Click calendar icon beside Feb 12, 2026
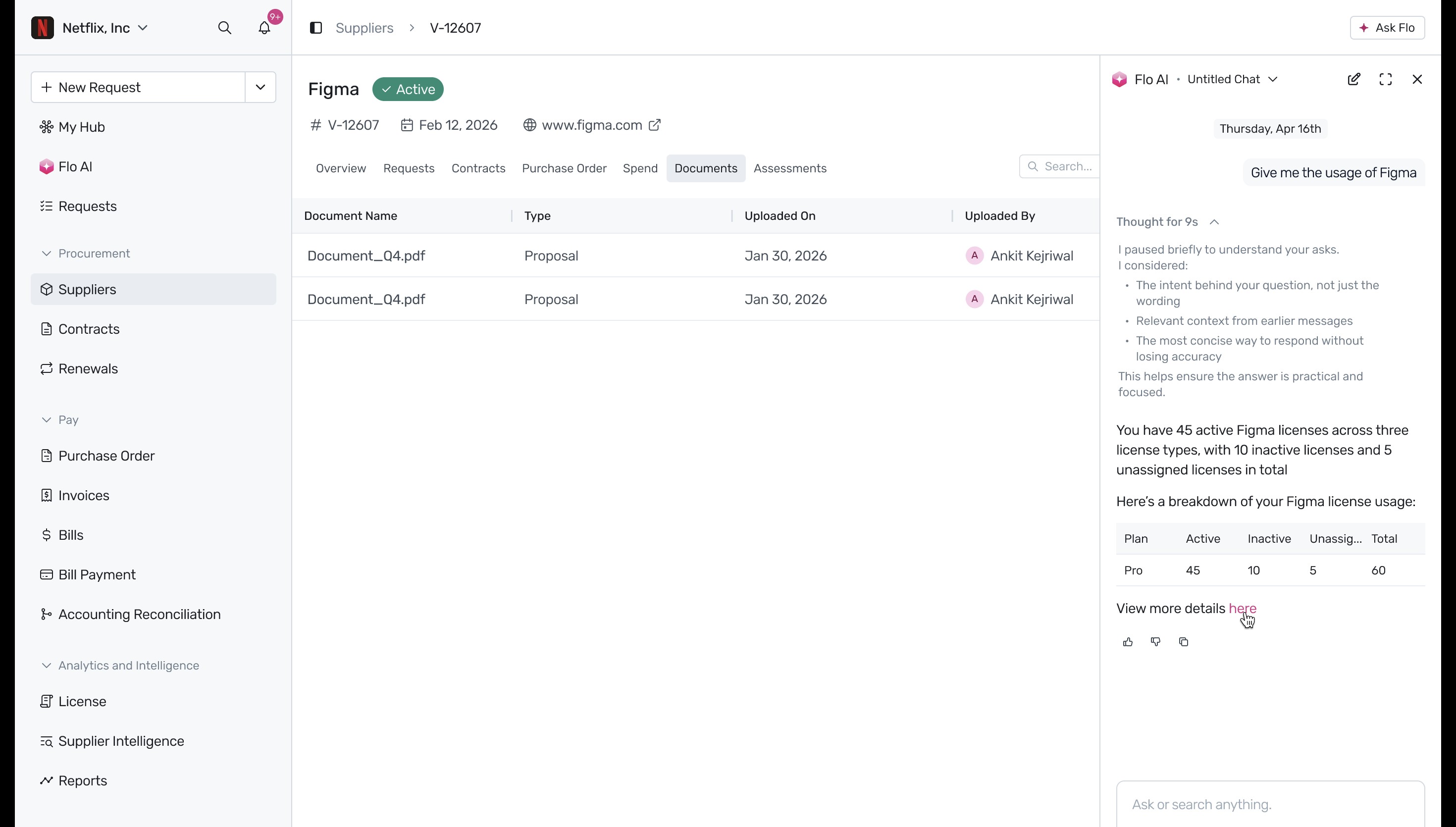The width and height of the screenshot is (1456, 827). click(x=407, y=125)
